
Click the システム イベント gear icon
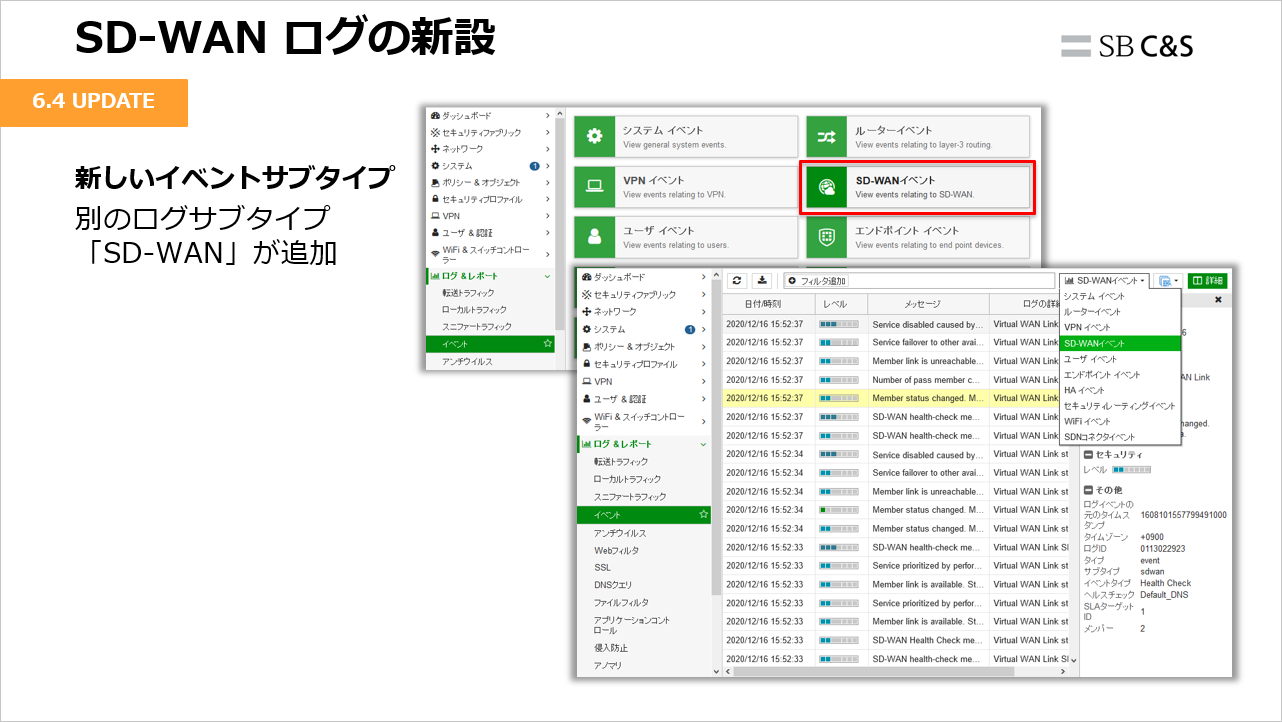(594, 134)
